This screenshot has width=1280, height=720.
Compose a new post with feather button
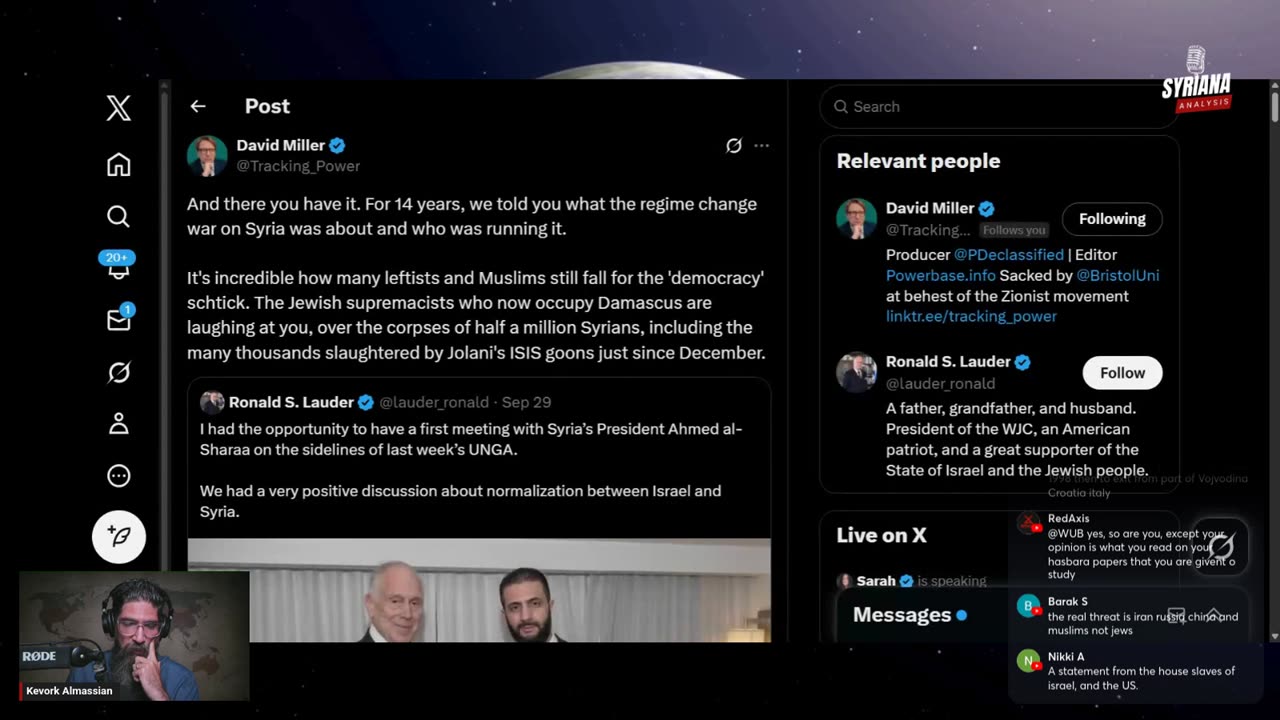coord(119,537)
